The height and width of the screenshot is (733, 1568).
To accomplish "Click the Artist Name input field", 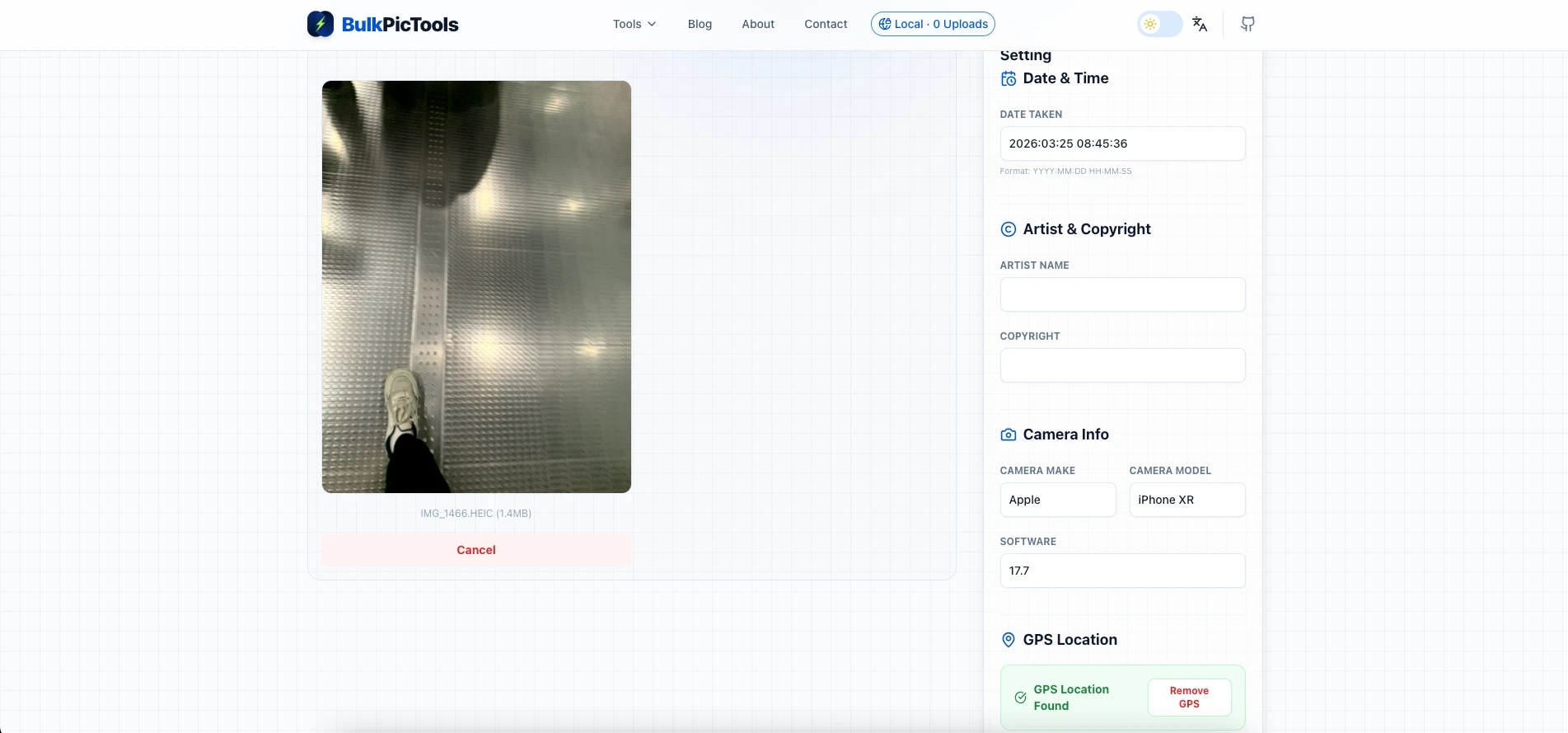I will coord(1122,294).
